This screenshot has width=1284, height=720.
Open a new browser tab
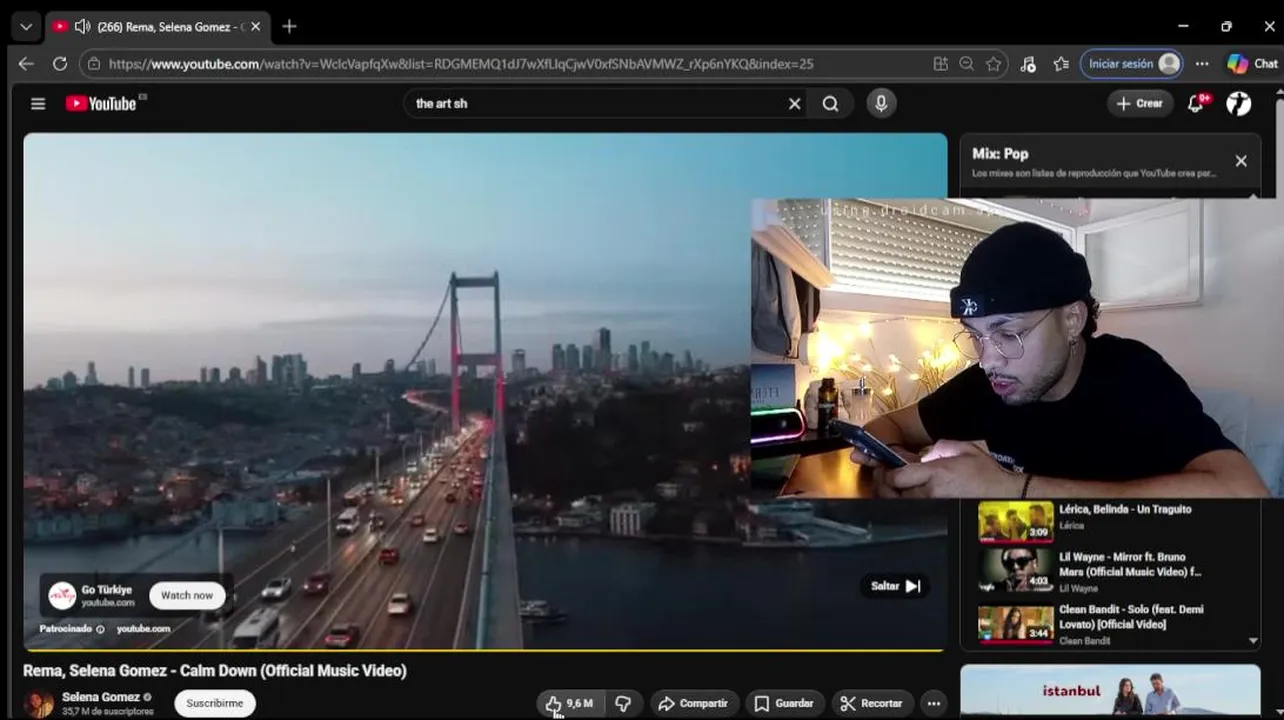pos(289,26)
